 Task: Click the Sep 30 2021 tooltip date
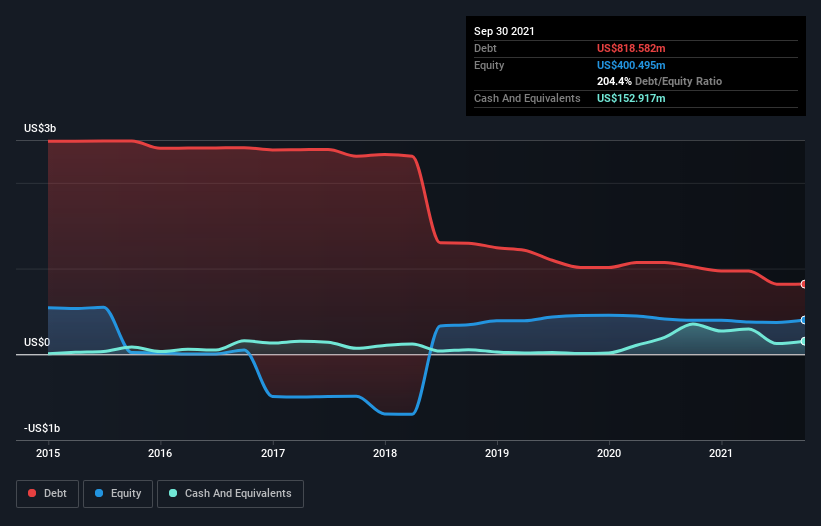coord(504,31)
